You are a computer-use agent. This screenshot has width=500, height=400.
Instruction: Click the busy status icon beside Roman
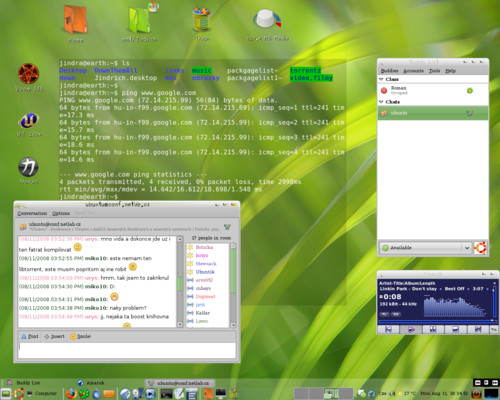point(384,90)
